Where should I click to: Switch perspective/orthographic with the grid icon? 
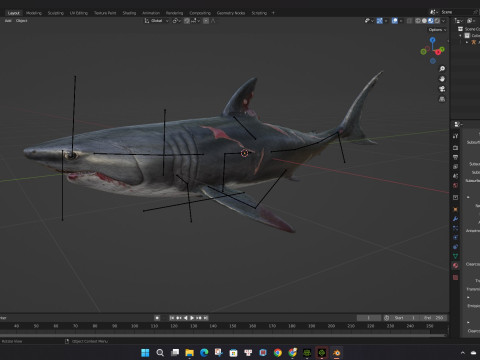[x=442, y=99]
